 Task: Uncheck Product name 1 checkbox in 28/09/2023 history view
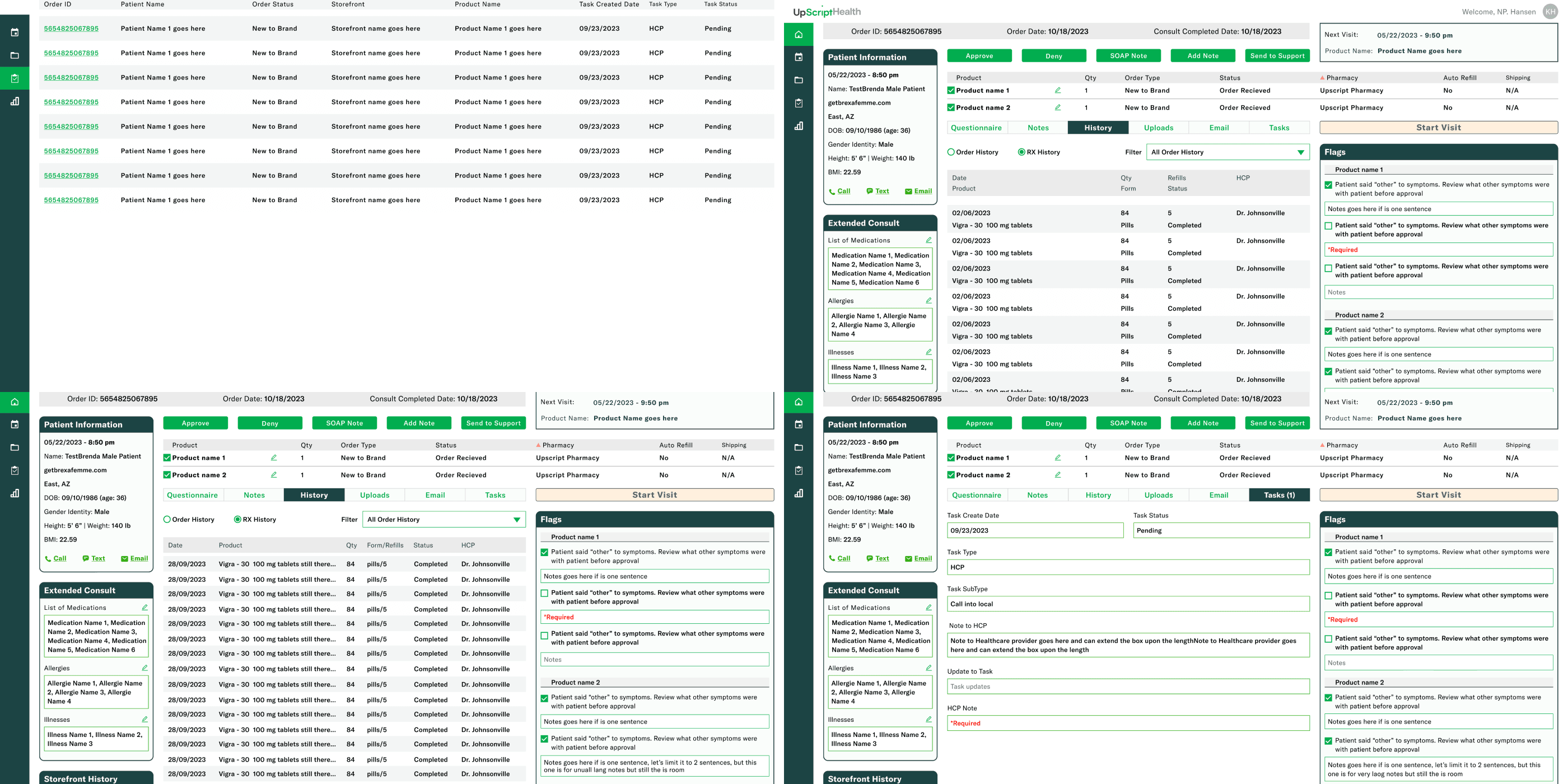pyautogui.click(x=167, y=458)
